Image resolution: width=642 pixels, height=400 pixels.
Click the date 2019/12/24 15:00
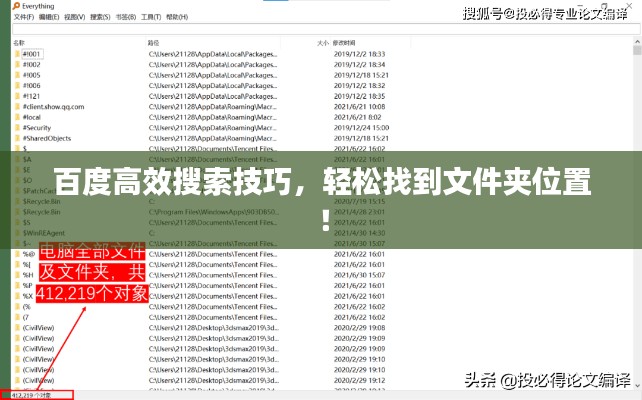tap(362, 128)
